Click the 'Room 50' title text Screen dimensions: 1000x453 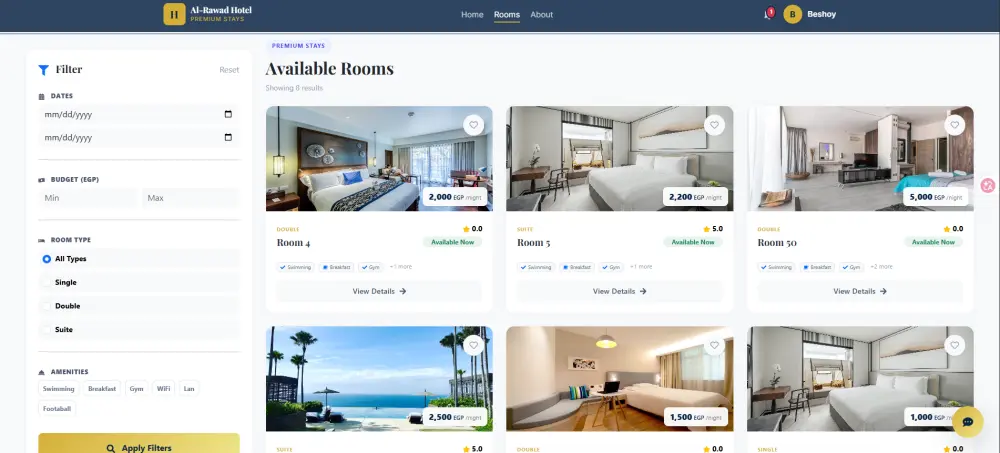coord(777,242)
